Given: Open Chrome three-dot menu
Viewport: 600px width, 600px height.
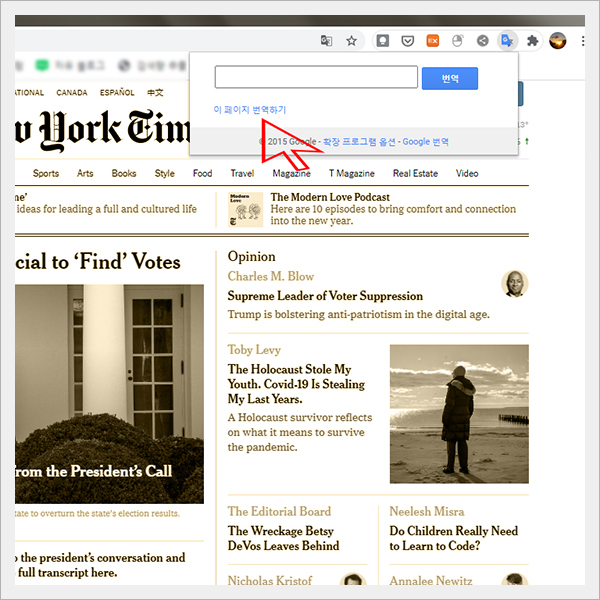Looking at the screenshot, I should [x=582, y=41].
